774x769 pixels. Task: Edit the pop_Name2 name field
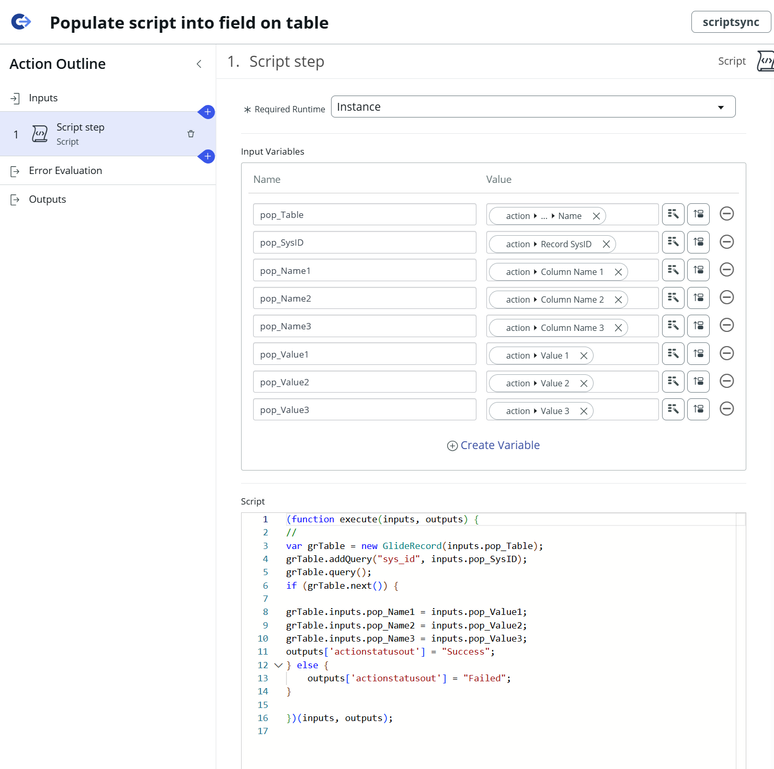[x=365, y=298]
